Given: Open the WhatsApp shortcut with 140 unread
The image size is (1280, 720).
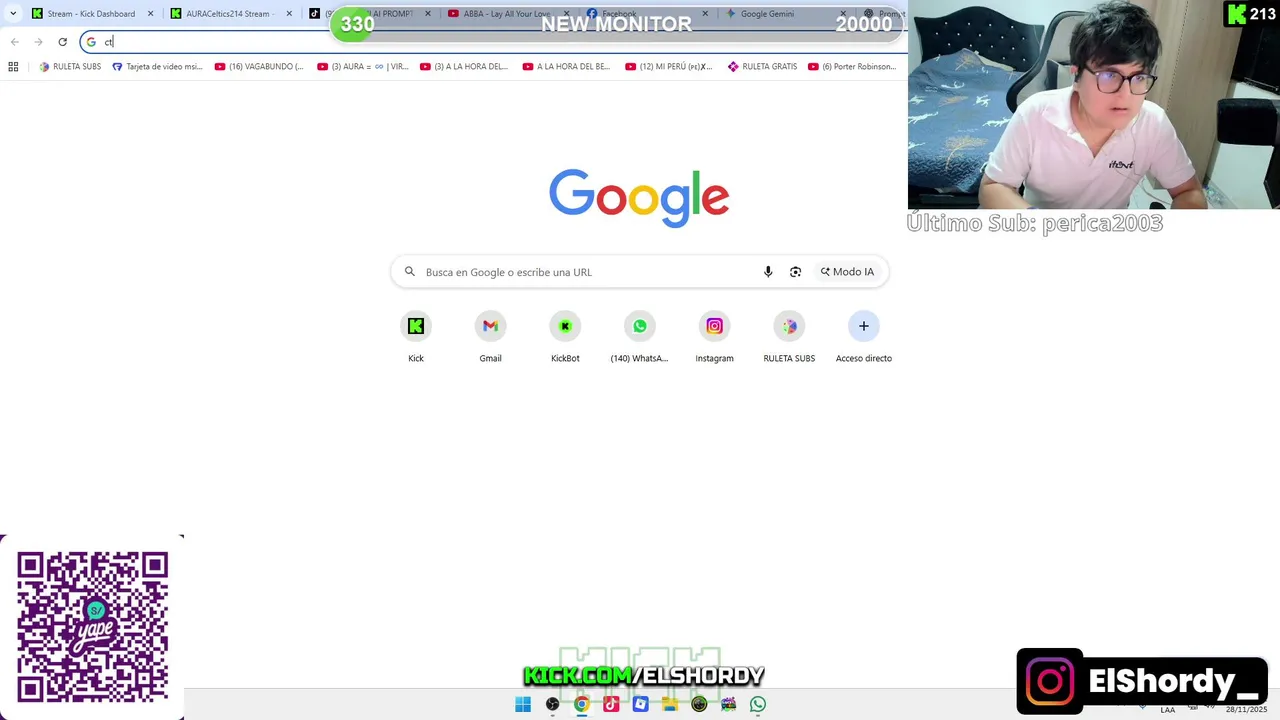Looking at the screenshot, I should [x=640, y=337].
